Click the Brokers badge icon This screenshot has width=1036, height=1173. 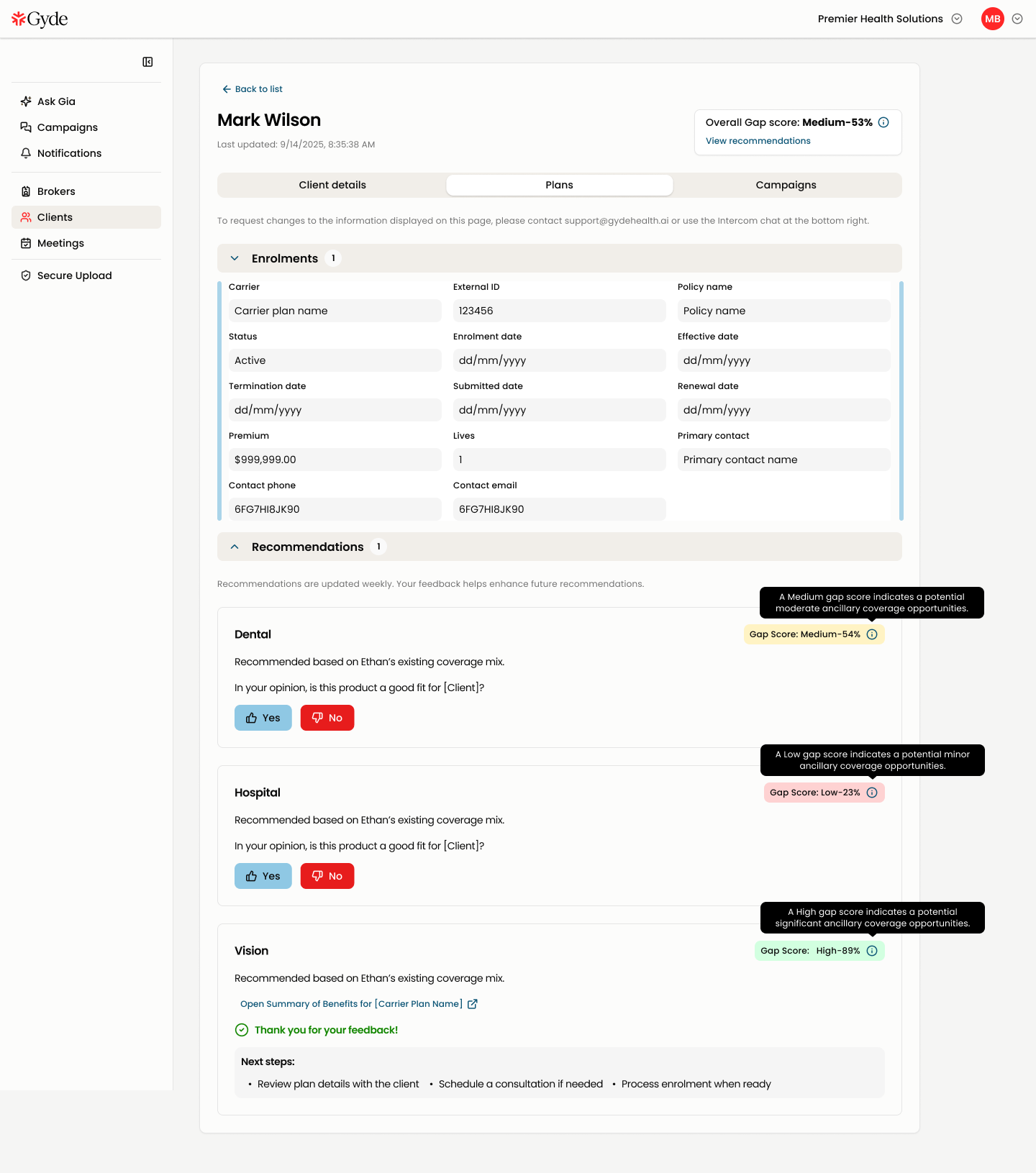(26, 191)
